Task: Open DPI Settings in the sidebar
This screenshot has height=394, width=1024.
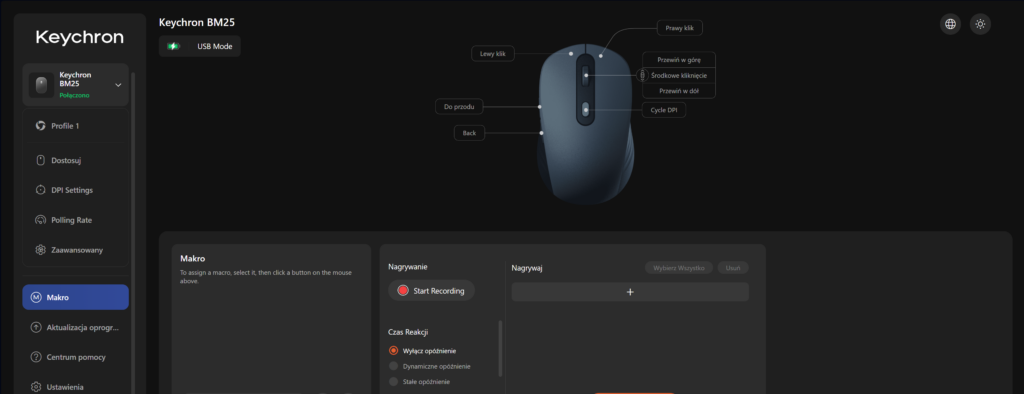Action: pyautogui.click(x=75, y=190)
